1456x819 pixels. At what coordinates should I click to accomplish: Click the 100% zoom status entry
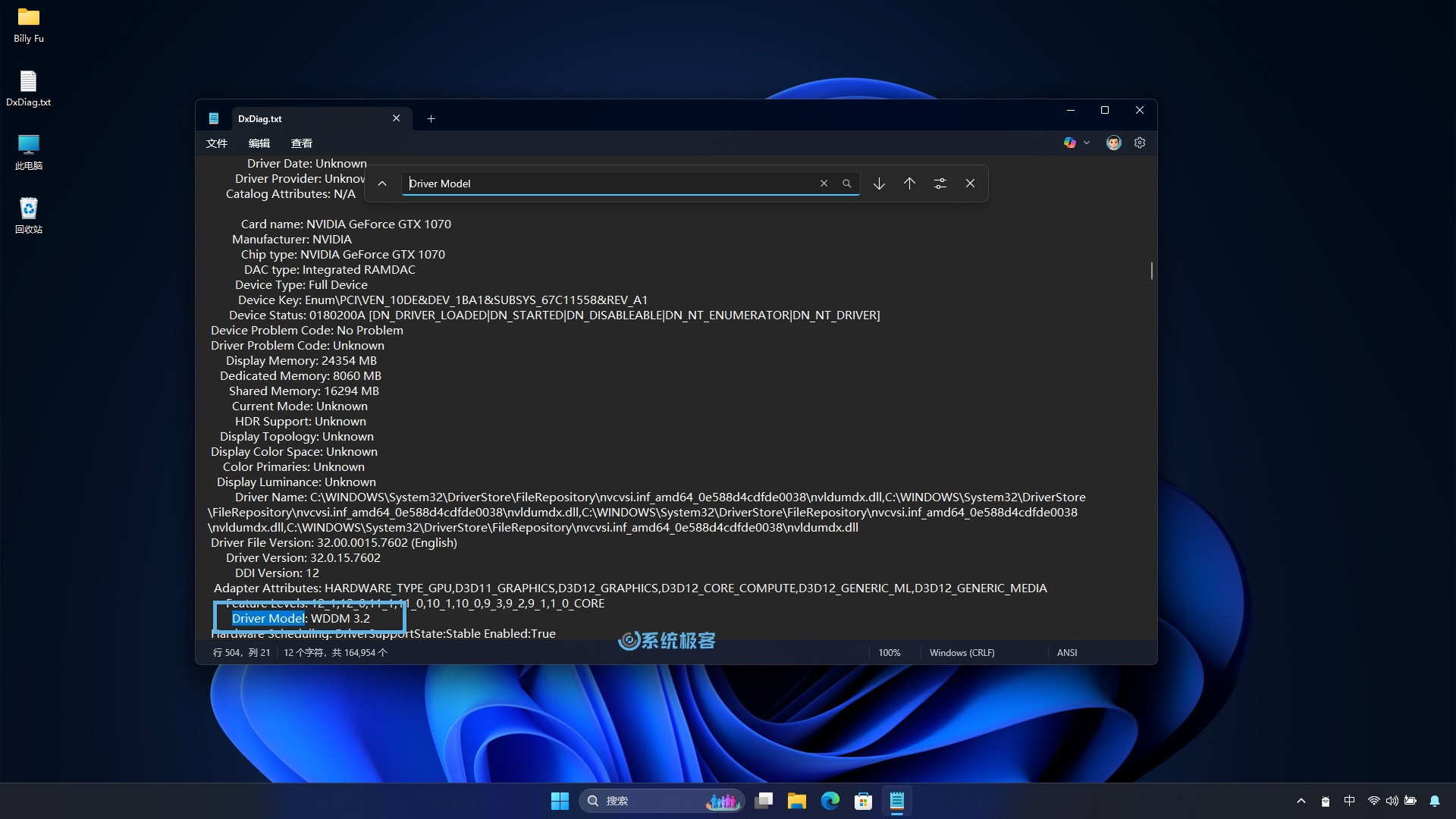tap(890, 653)
